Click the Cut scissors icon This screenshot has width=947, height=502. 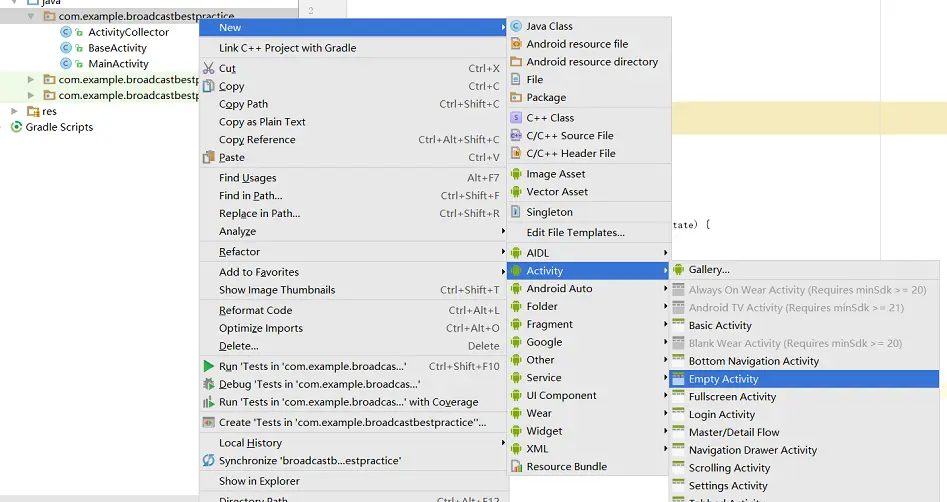(208, 68)
